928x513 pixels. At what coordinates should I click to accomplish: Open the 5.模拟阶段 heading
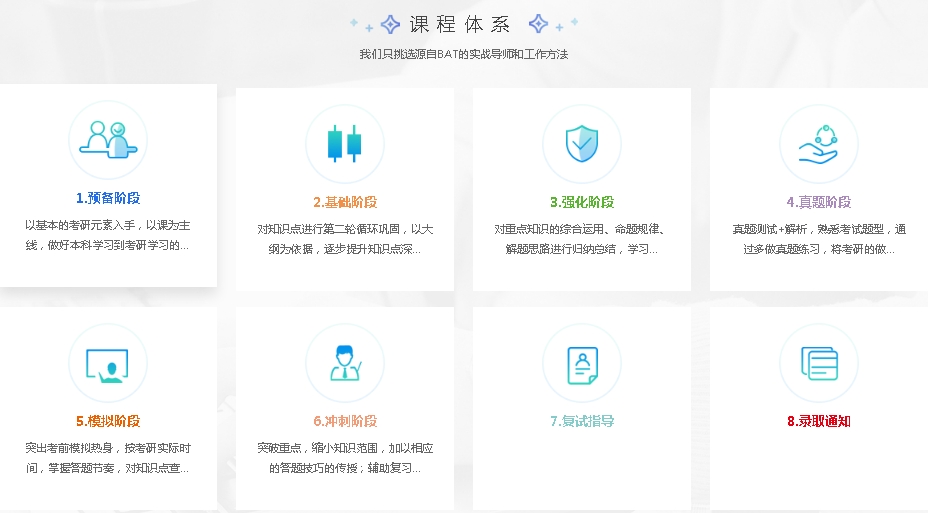tap(108, 421)
